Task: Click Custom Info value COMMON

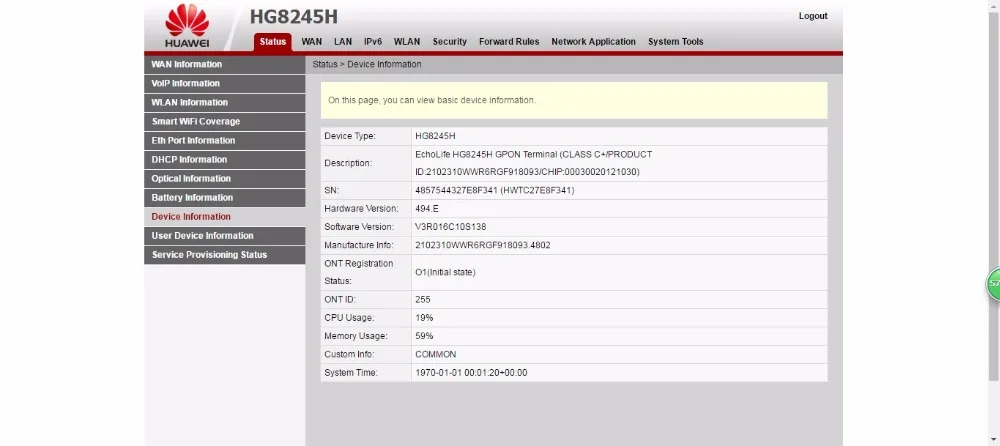Action: 436,354
